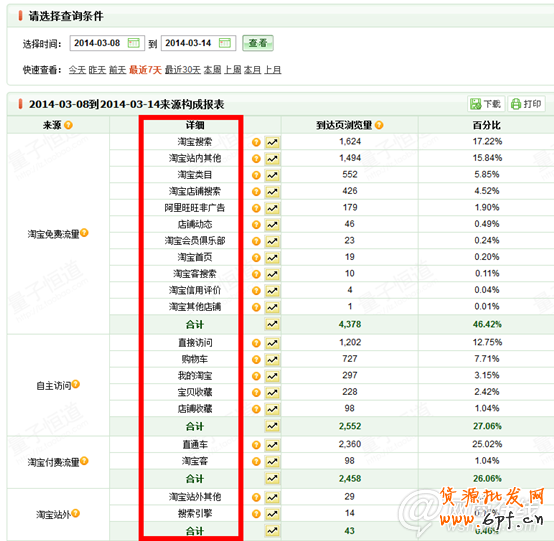The width and height of the screenshot is (554, 541).
Task: Open trend chart for 淘宝店铺搜索 row
Action: coord(272,192)
